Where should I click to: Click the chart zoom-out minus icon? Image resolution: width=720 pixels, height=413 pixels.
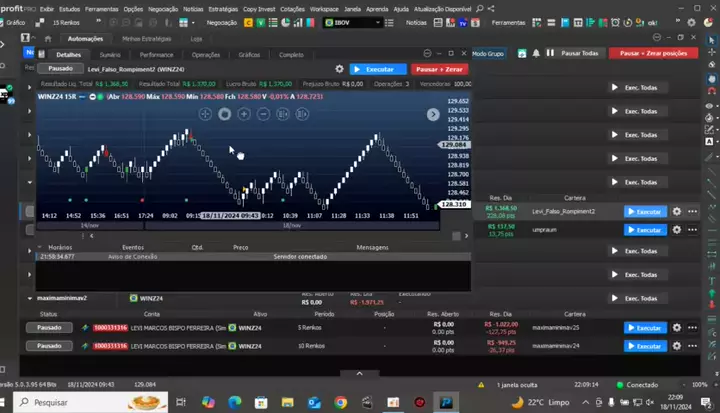pos(263,114)
